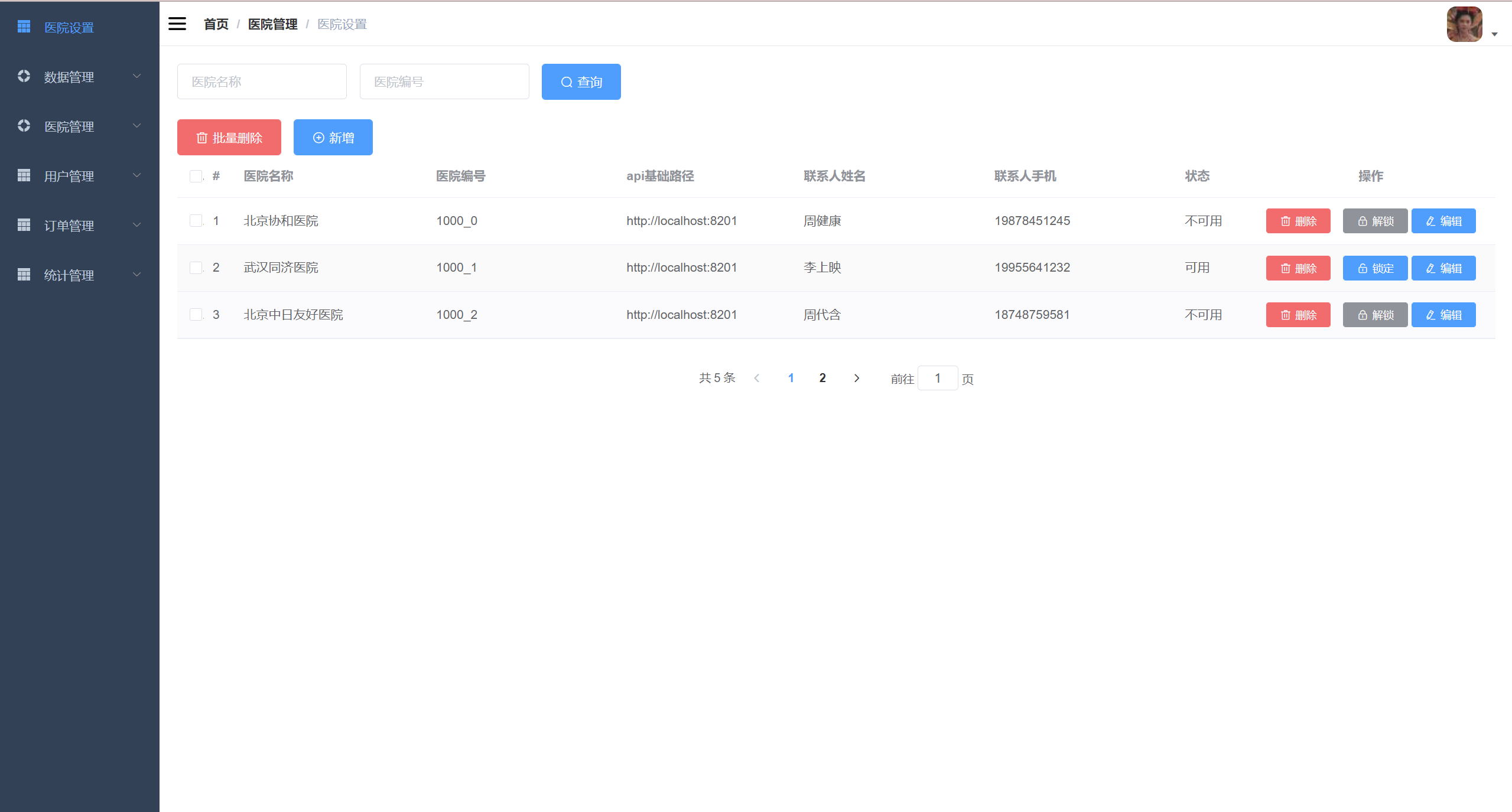Click hospital code 1000_0 cell
The image size is (1512, 812).
(457, 221)
